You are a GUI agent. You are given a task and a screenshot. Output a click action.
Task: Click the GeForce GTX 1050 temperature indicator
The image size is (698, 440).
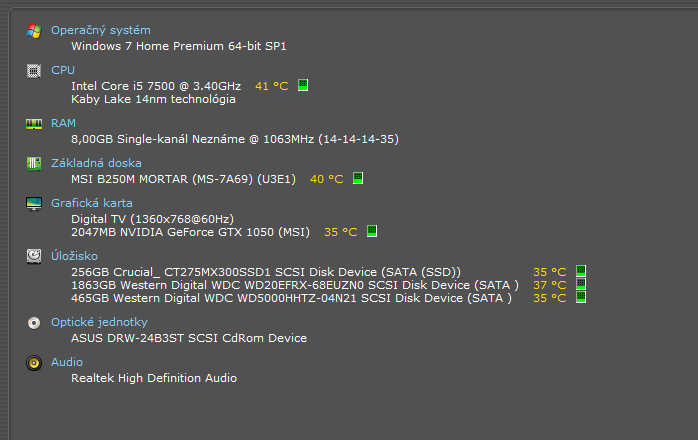click(x=371, y=231)
